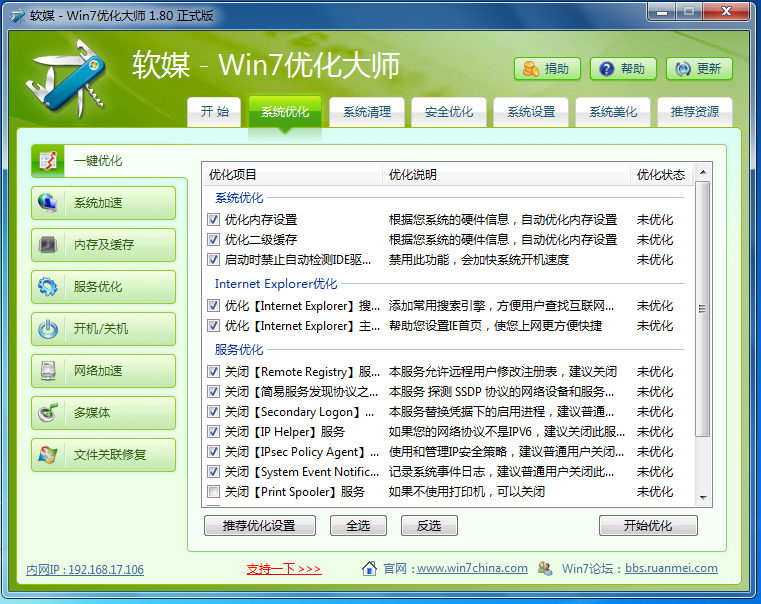This screenshot has width=761, height=604.
Task: Start with 开始优化 button
Action: point(648,525)
